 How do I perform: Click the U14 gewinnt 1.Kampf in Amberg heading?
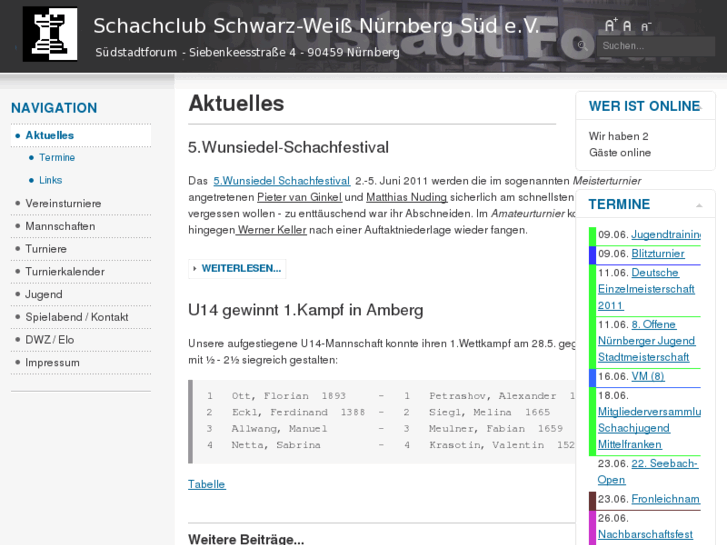306,310
